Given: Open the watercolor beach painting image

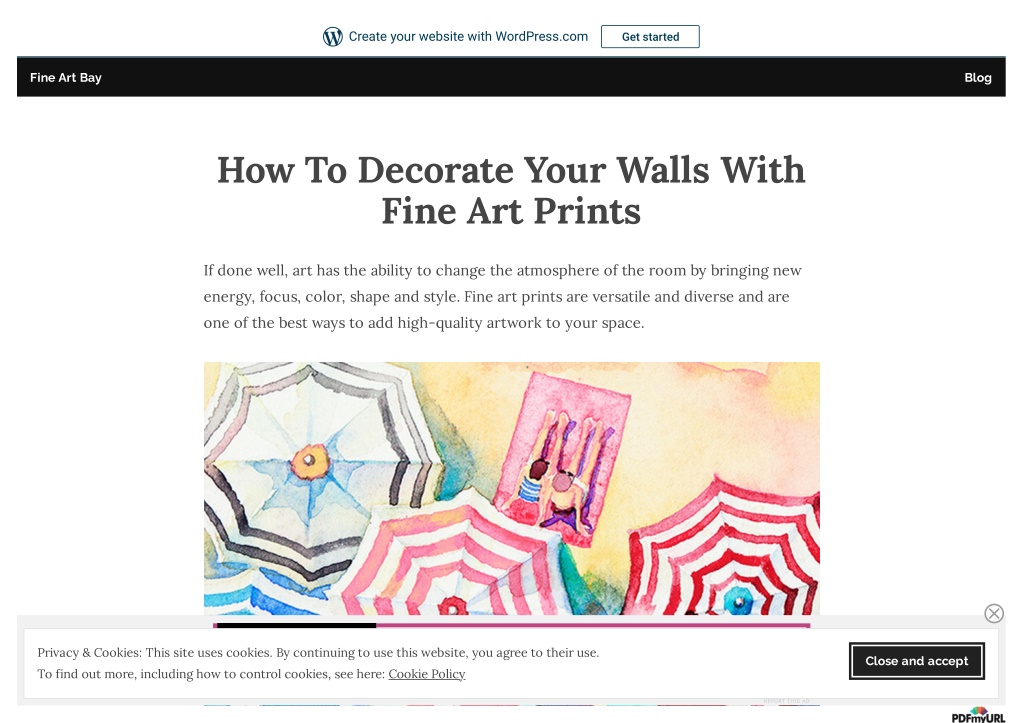Looking at the screenshot, I should click(x=511, y=489).
